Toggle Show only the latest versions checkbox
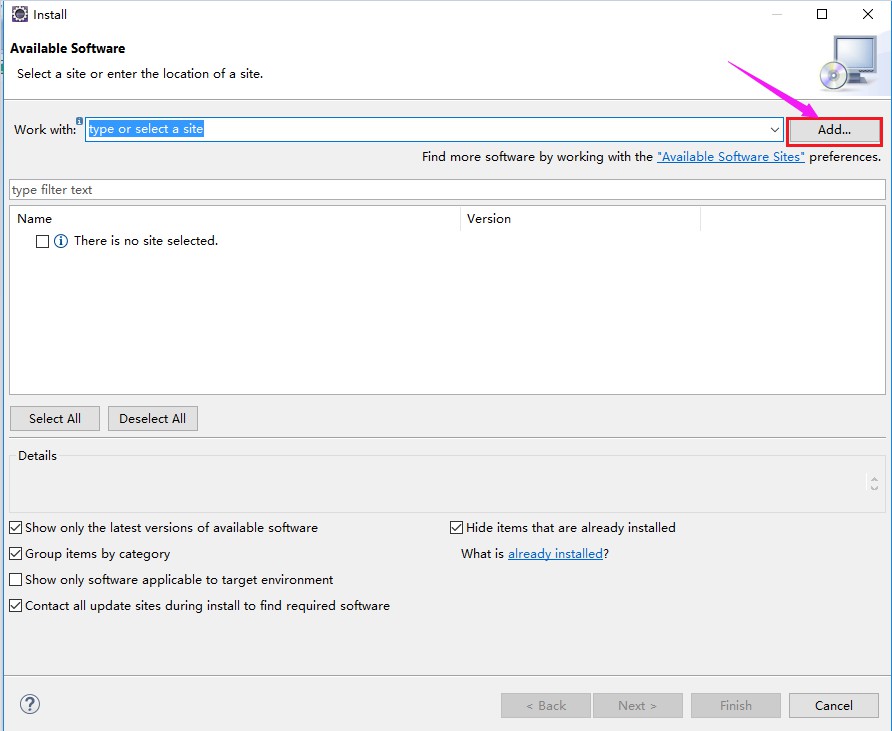The height and width of the screenshot is (731, 892). [x=16, y=528]
